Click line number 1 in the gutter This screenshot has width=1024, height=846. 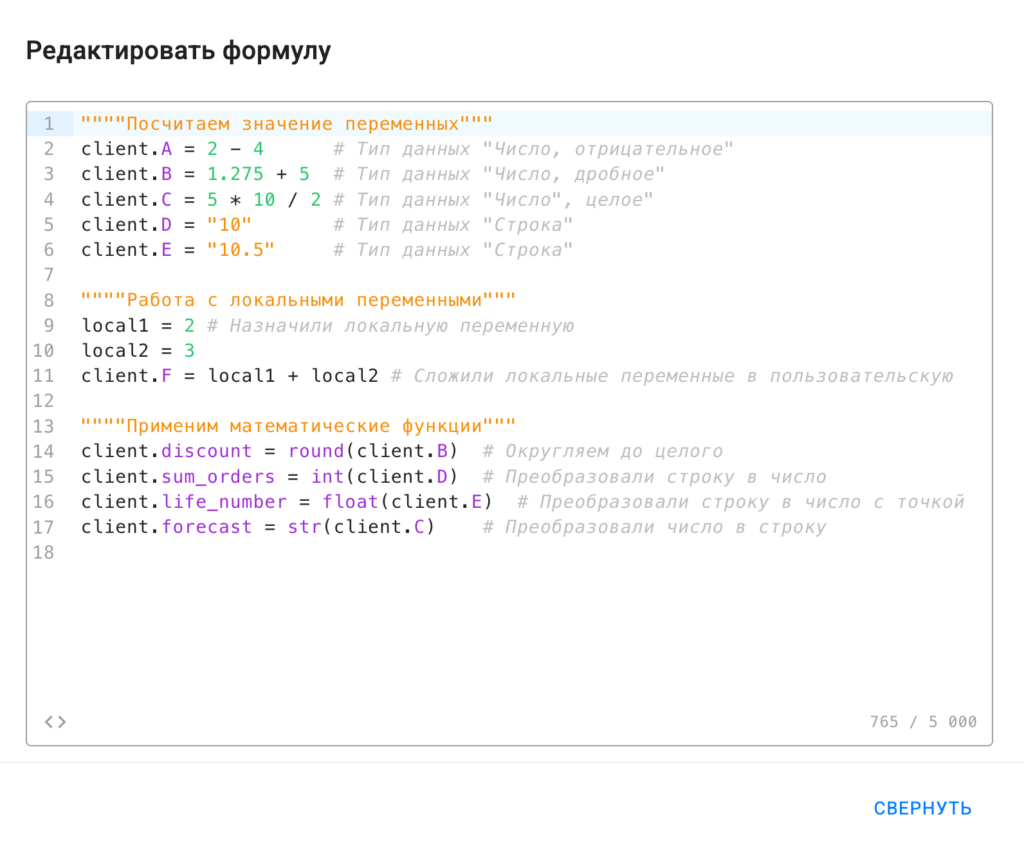(48, 124)
